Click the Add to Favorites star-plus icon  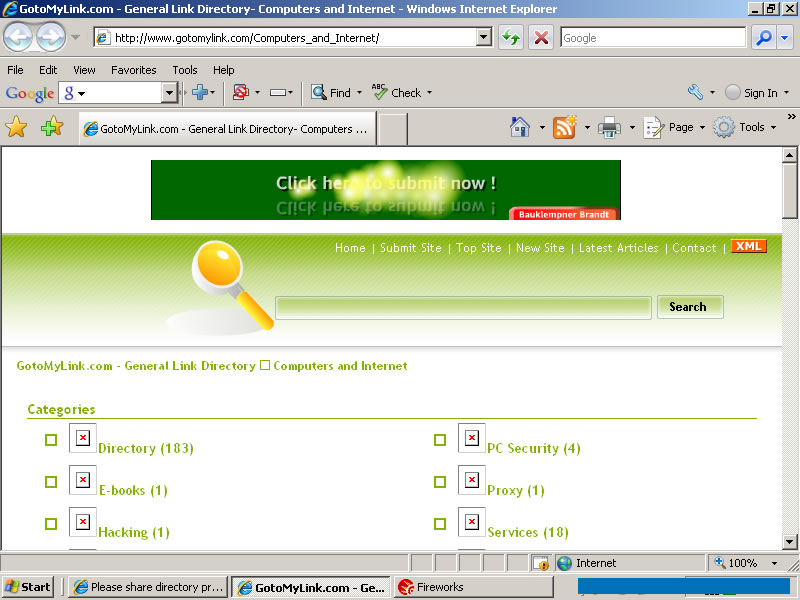click(52, 127)
